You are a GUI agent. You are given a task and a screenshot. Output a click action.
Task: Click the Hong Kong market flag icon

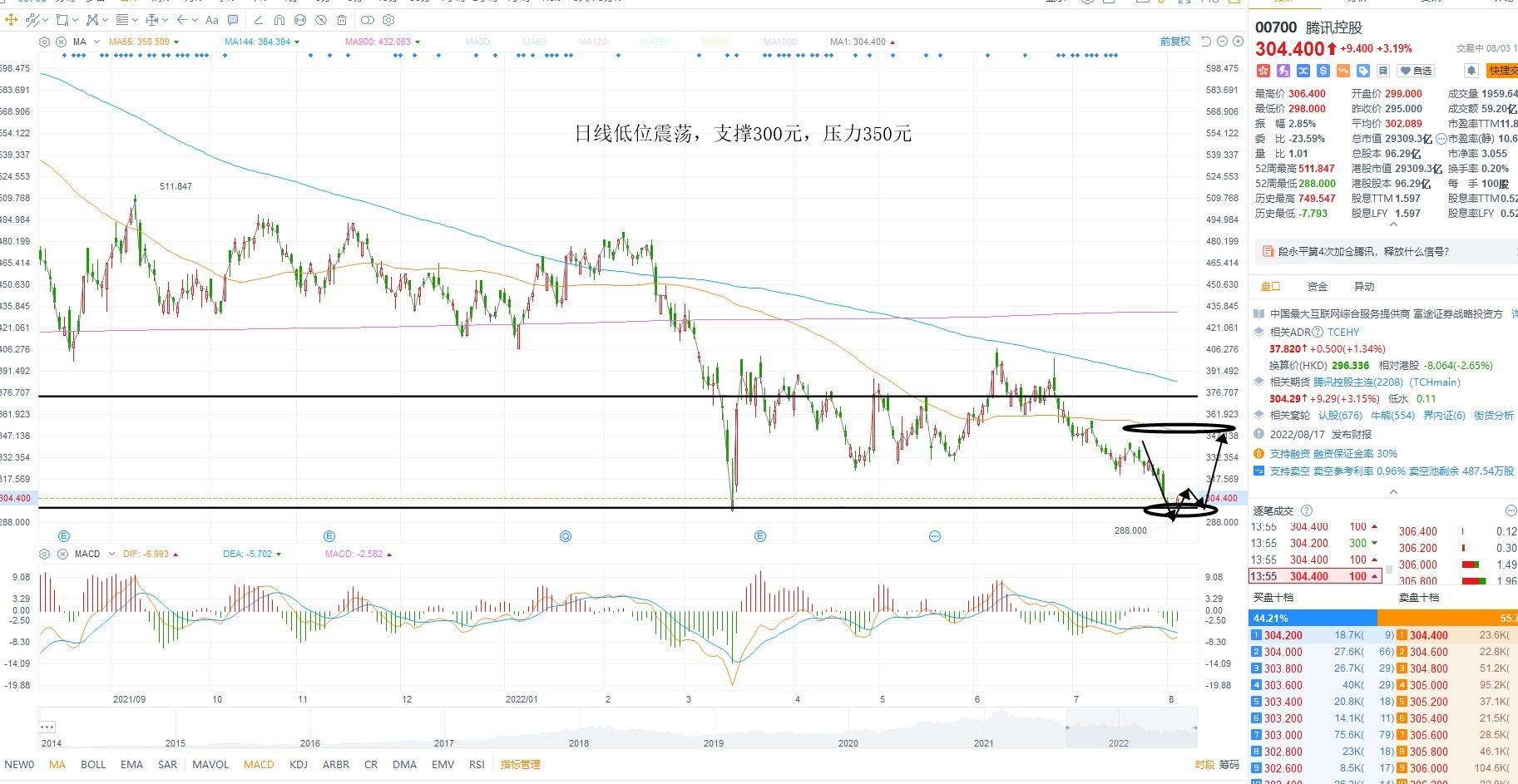(x=1263, y=71)
